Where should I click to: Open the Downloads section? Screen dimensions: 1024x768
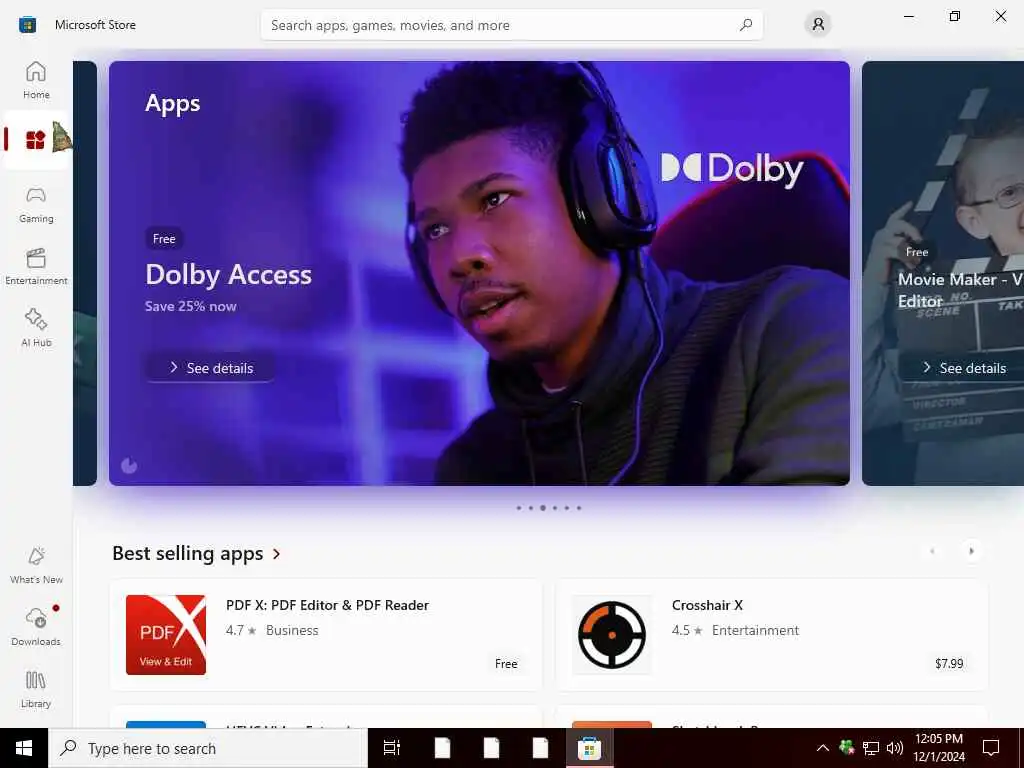36,628
